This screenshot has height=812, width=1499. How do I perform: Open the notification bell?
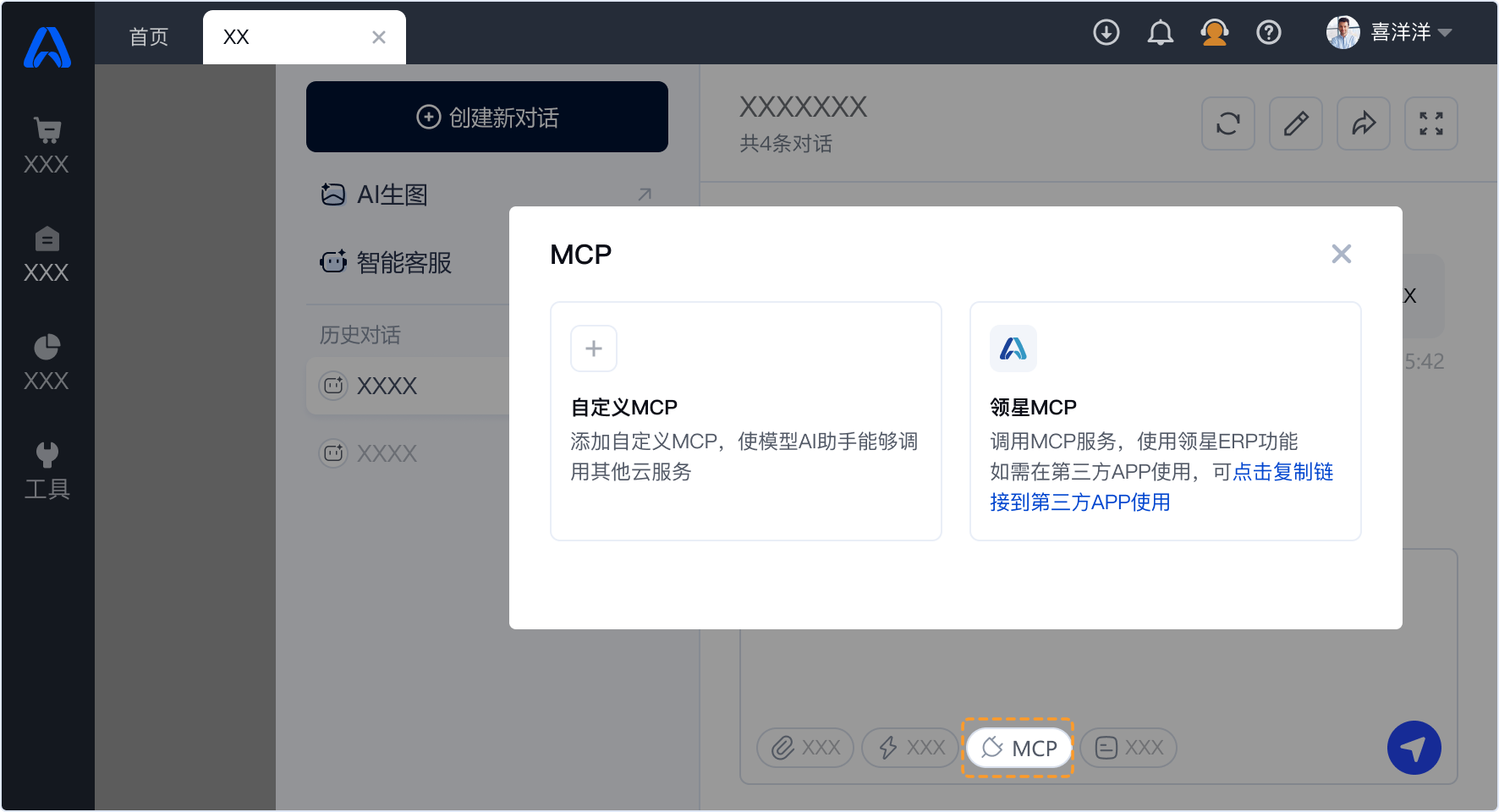(x=1161, y=32)
